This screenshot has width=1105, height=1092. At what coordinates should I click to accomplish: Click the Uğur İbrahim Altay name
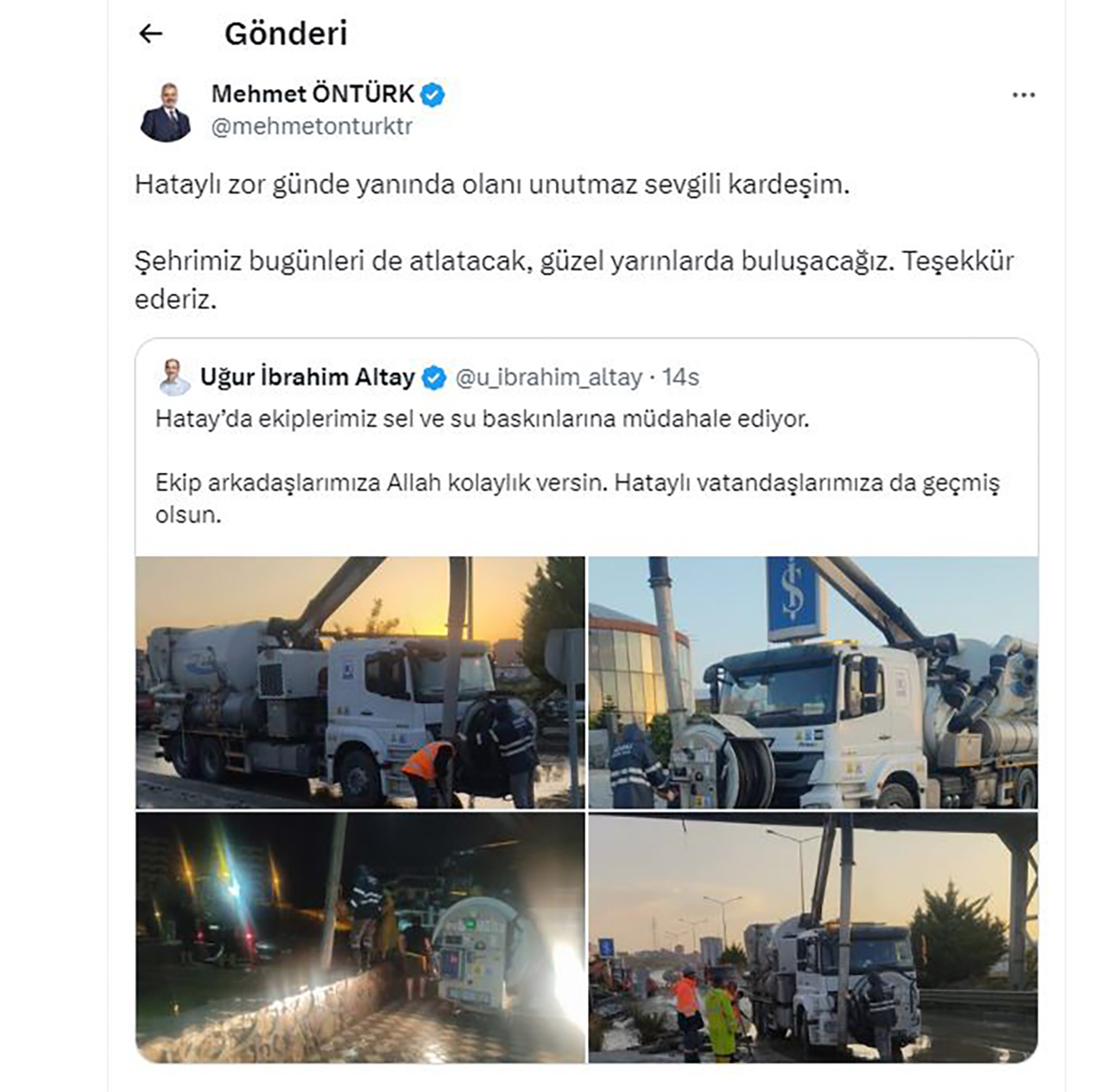pyautogui.click(x=307, y=377)
